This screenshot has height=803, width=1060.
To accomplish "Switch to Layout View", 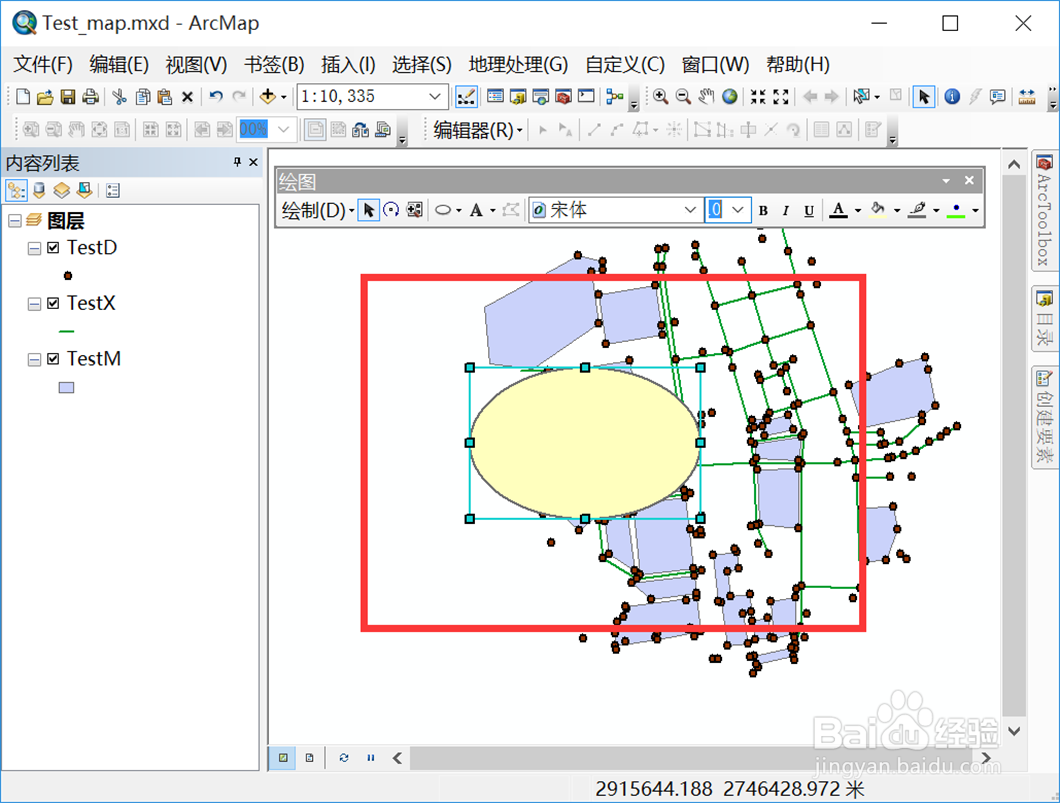I will (x=310, y=758).
